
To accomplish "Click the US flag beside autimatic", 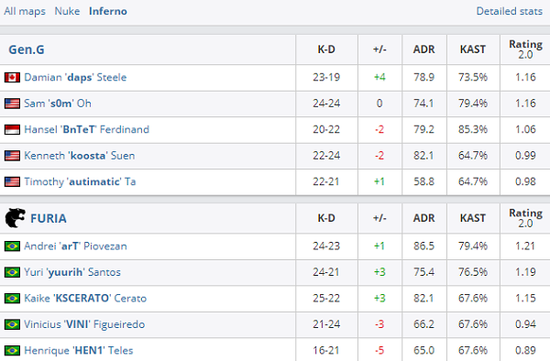I will [x=12, y=182].
